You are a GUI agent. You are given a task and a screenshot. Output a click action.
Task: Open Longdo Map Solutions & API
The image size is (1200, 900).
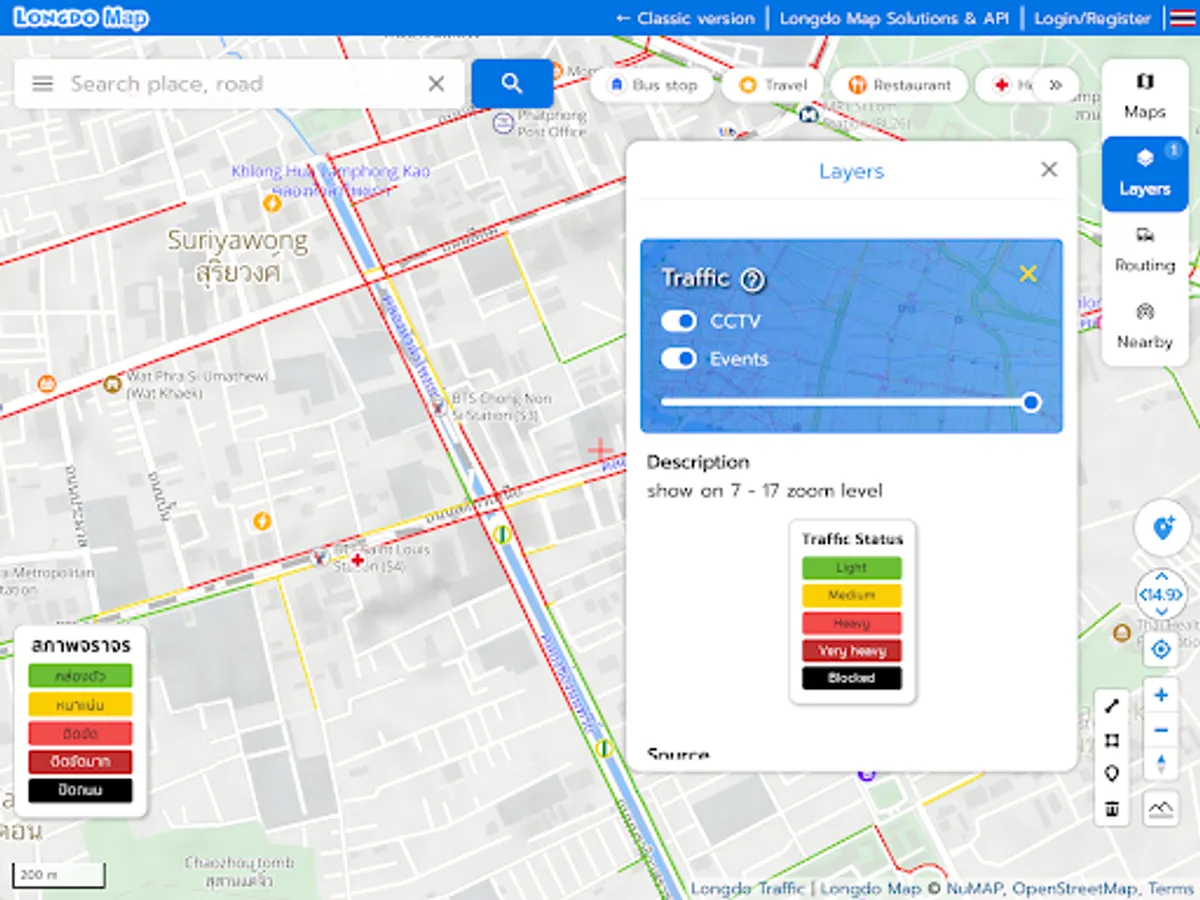[x=893, y=18]
